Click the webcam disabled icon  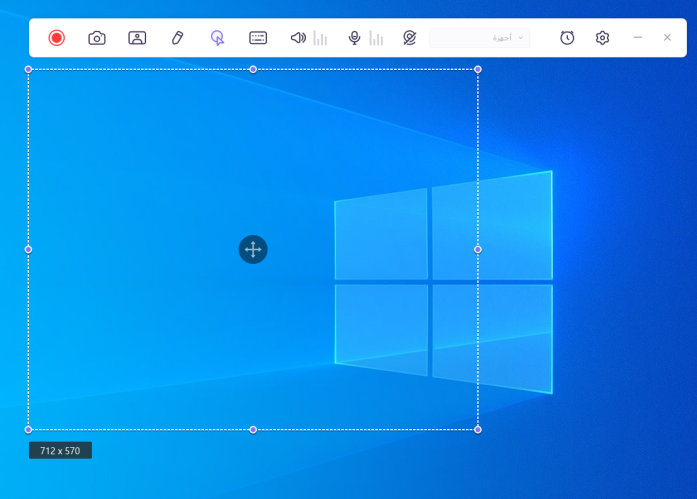tap(408, 38)
